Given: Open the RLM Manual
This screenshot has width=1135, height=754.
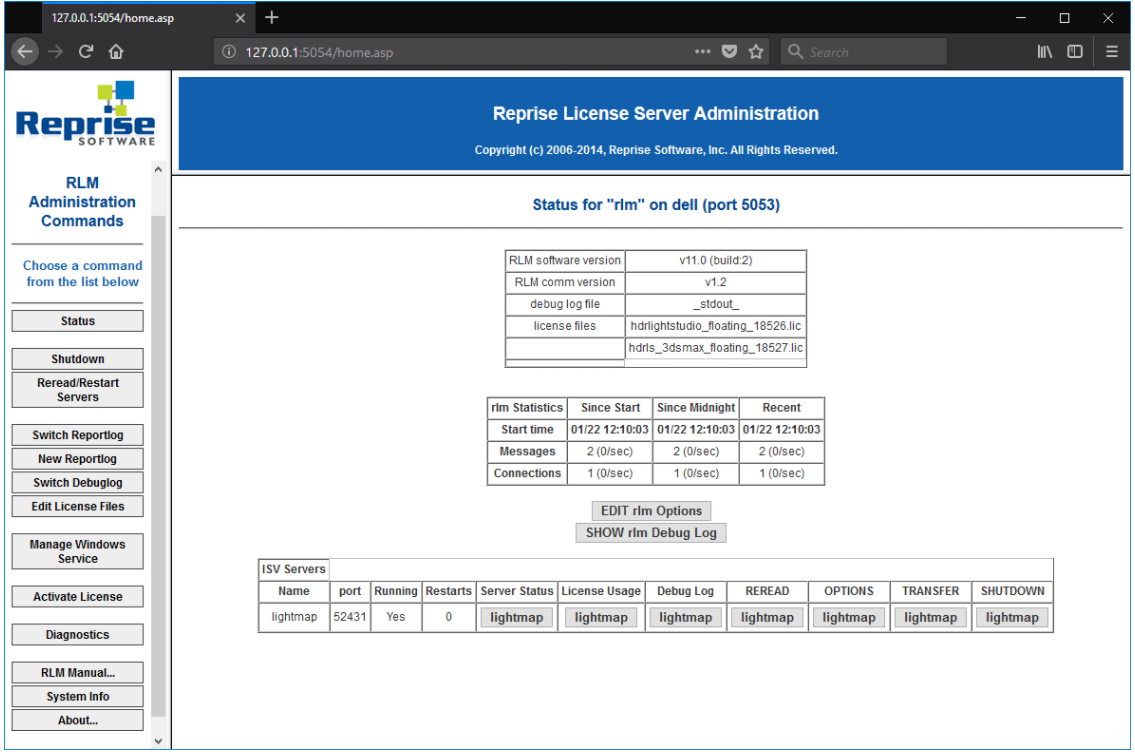Looking at the screenshot, I should click(x=77, y=673).
